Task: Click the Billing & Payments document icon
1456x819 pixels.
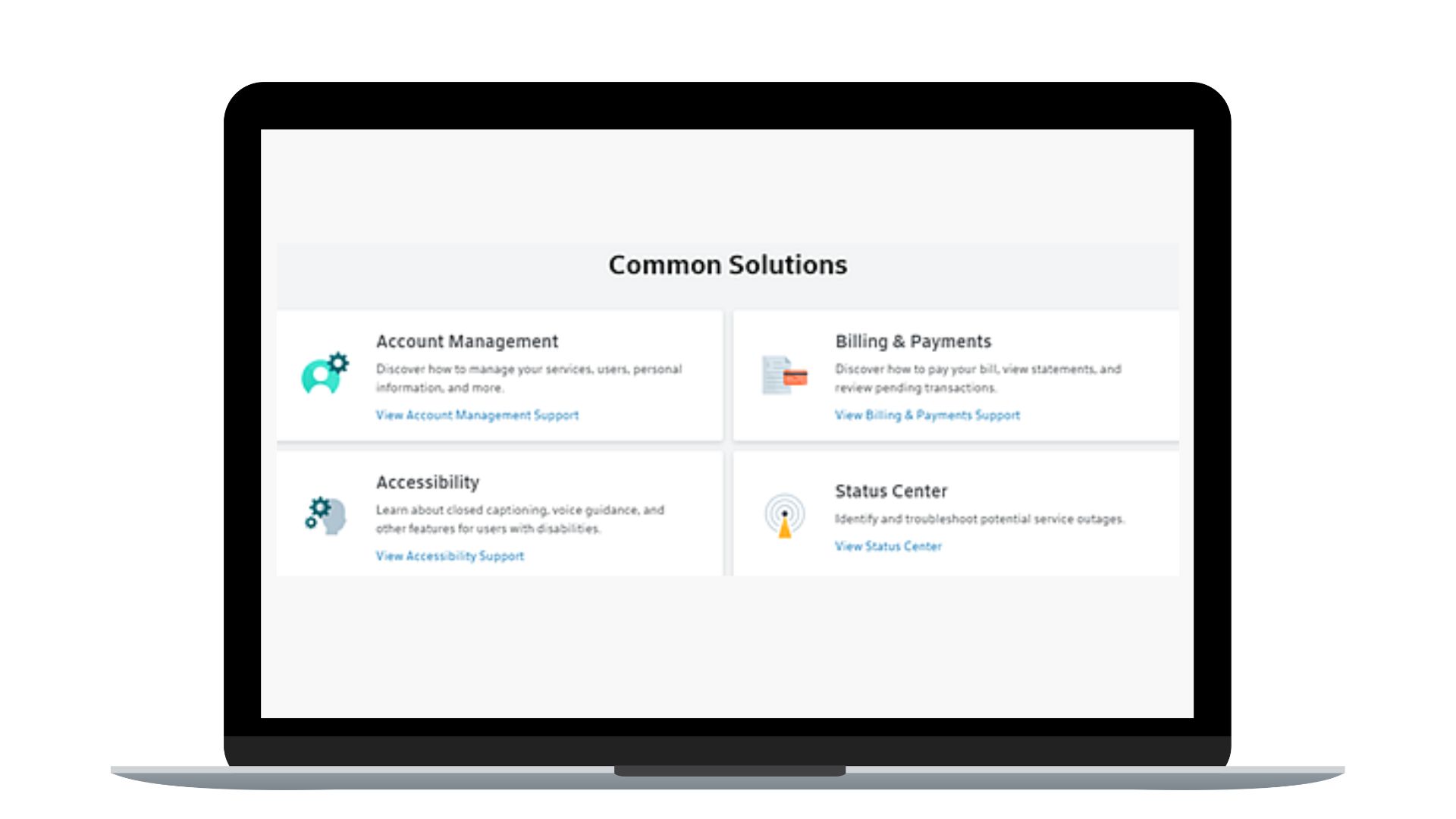Action: [784, 374]
